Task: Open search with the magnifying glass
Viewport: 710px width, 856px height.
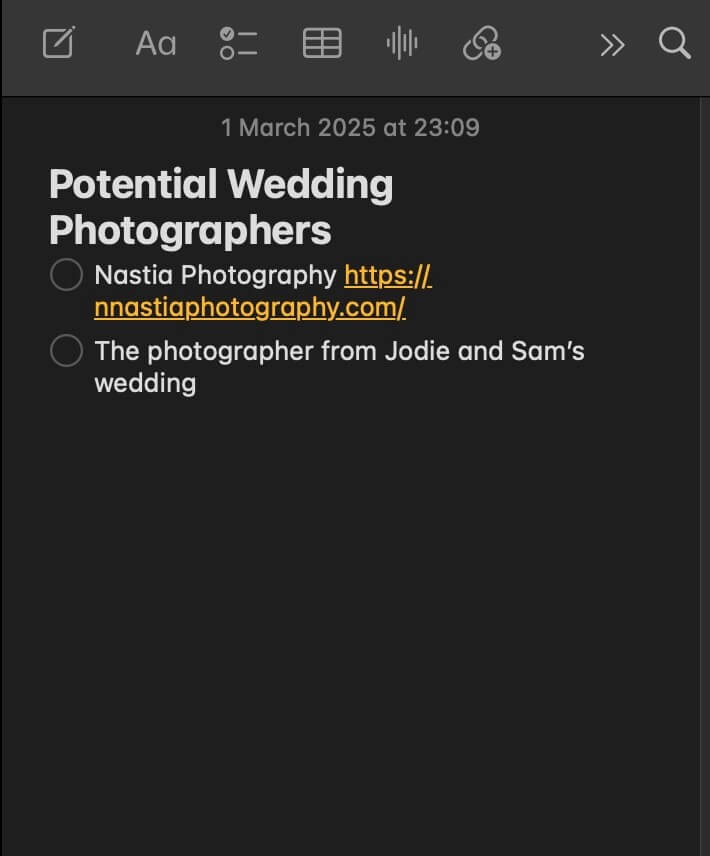Action: 675,43
